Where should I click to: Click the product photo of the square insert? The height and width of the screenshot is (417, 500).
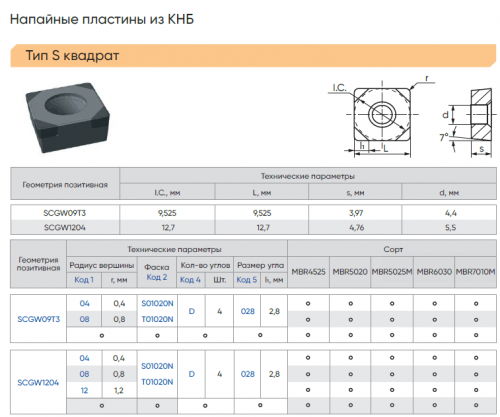pyautogui.click(x=68, y=117)
